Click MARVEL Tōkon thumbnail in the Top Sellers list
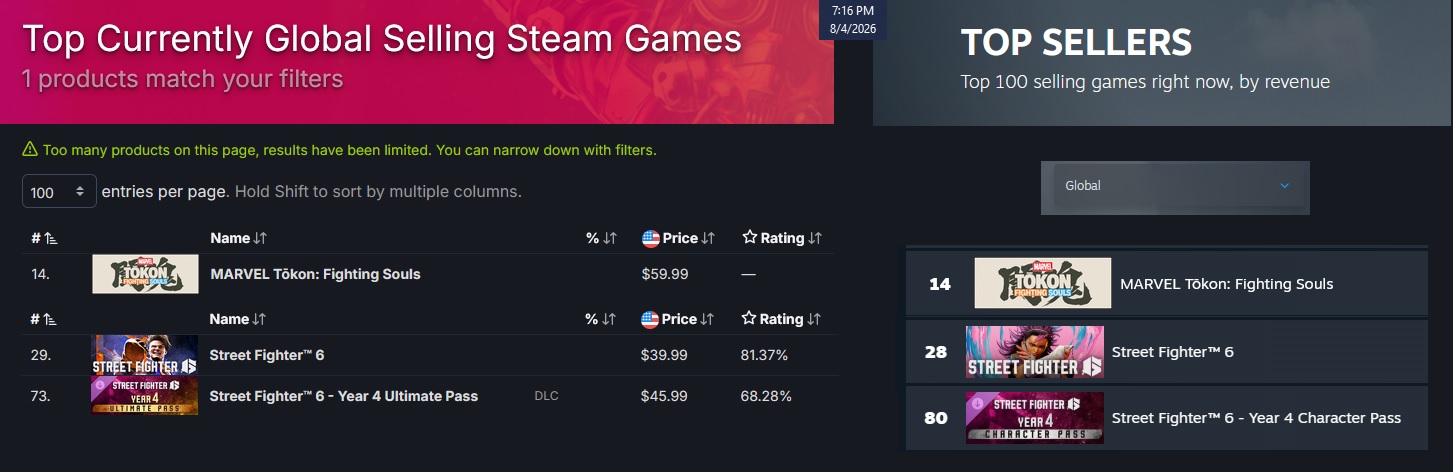 click(x=1042, y=283)
